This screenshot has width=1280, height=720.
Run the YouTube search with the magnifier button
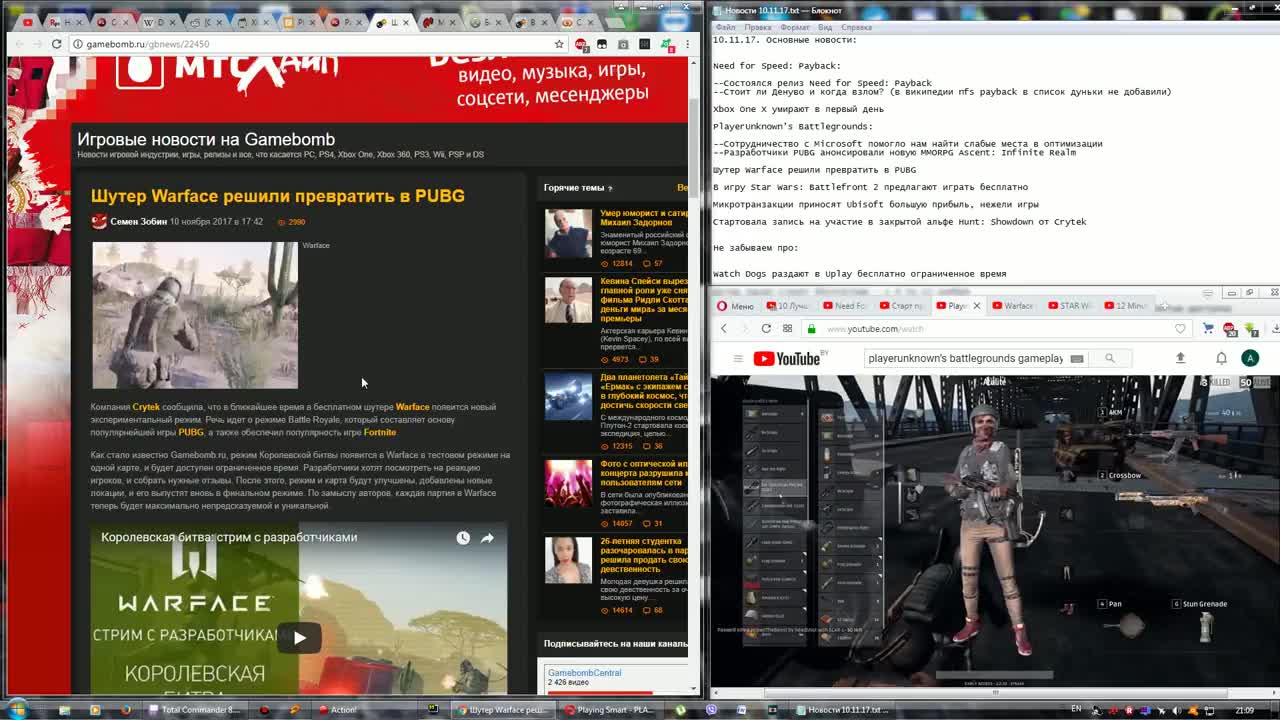pos(1109,358)
